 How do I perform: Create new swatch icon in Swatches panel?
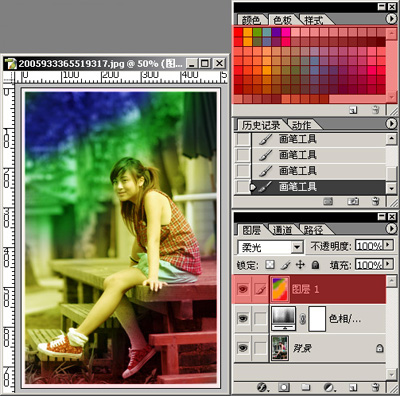[x=353, y=110]
